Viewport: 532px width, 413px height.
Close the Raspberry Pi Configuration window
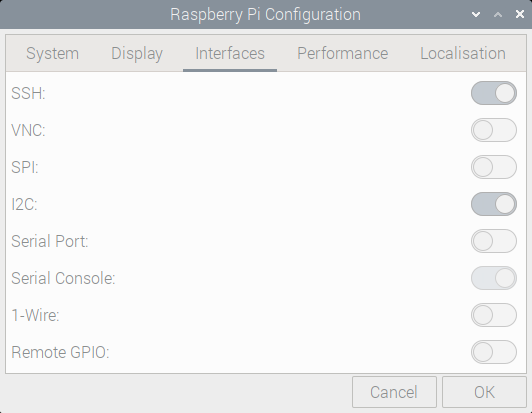click(520, 14)
